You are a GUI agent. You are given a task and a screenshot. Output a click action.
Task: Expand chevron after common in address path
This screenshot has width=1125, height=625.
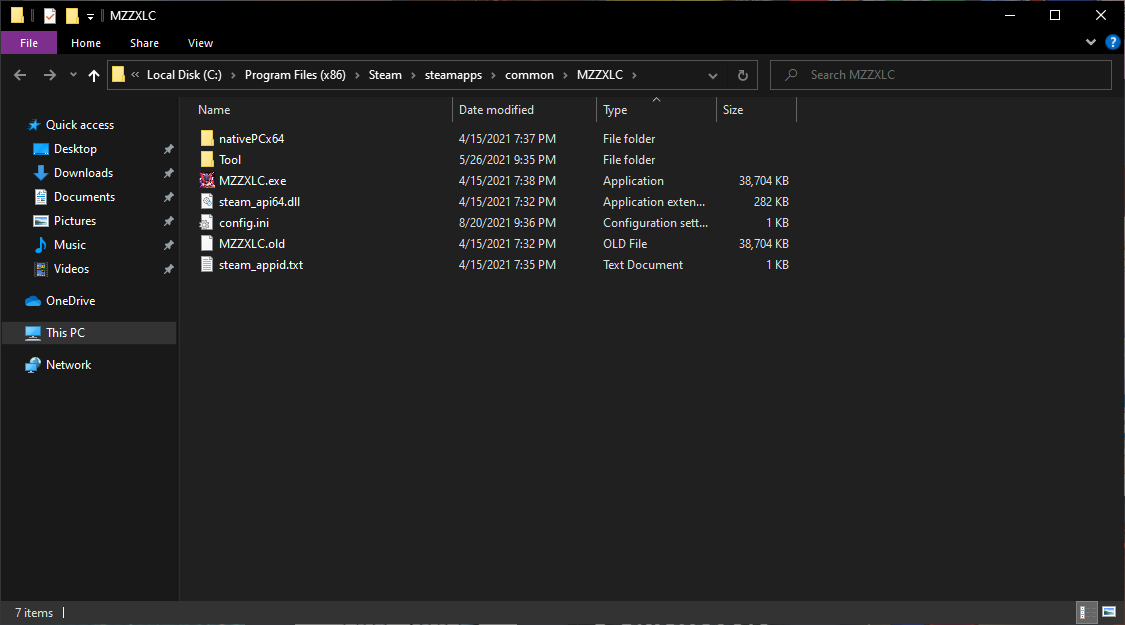tap(565, 75)
